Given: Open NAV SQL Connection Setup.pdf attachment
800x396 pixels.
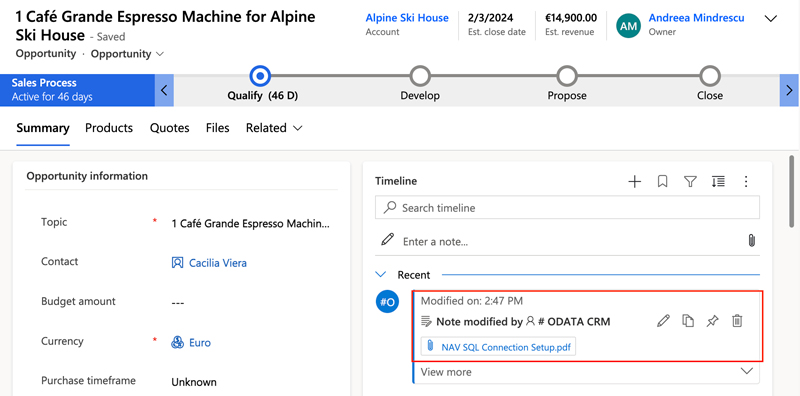Looking at the screenshot, I should pyautogui.click(x=498, y=347).
